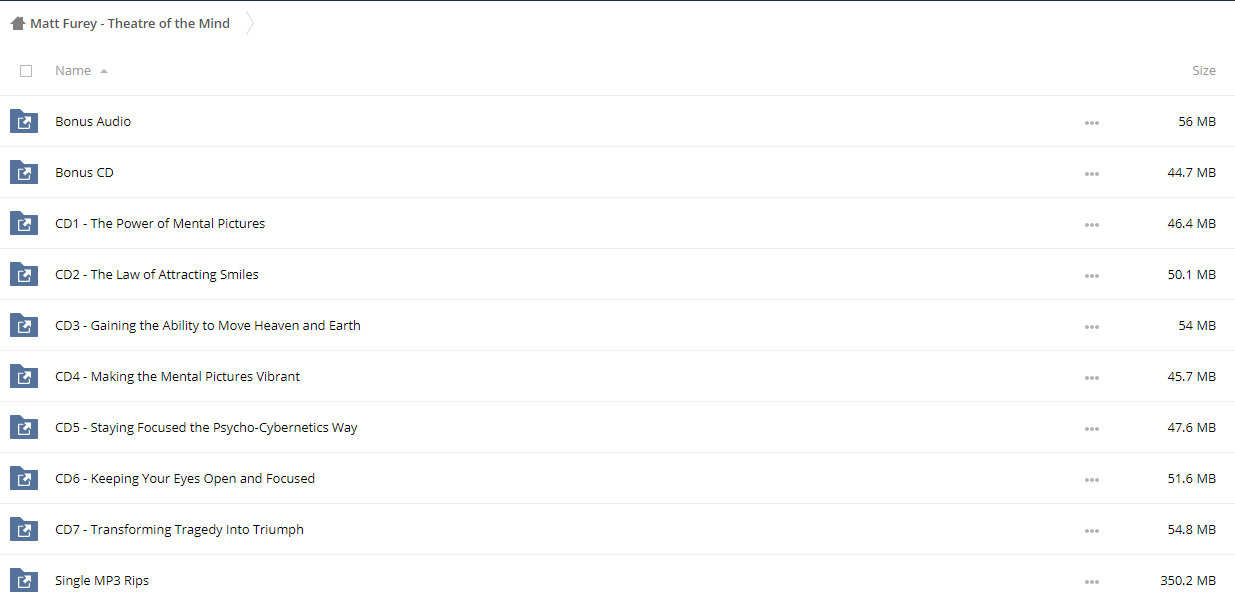Viewport: 1235px width, 600px height.
Task: Click the 51.6 MB size value
Action: [1192, 478]
